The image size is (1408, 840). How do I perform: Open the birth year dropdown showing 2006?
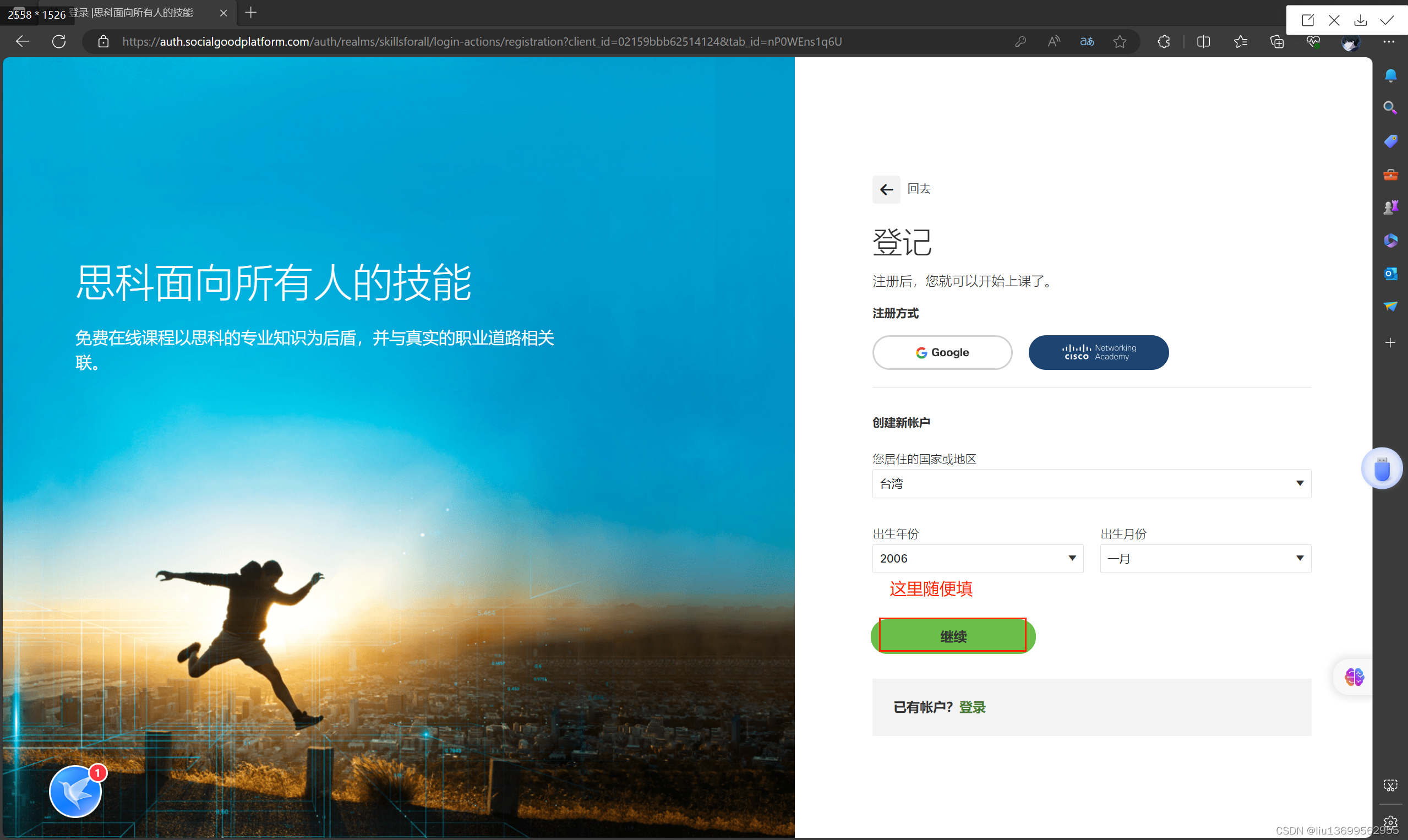point(978,558)
